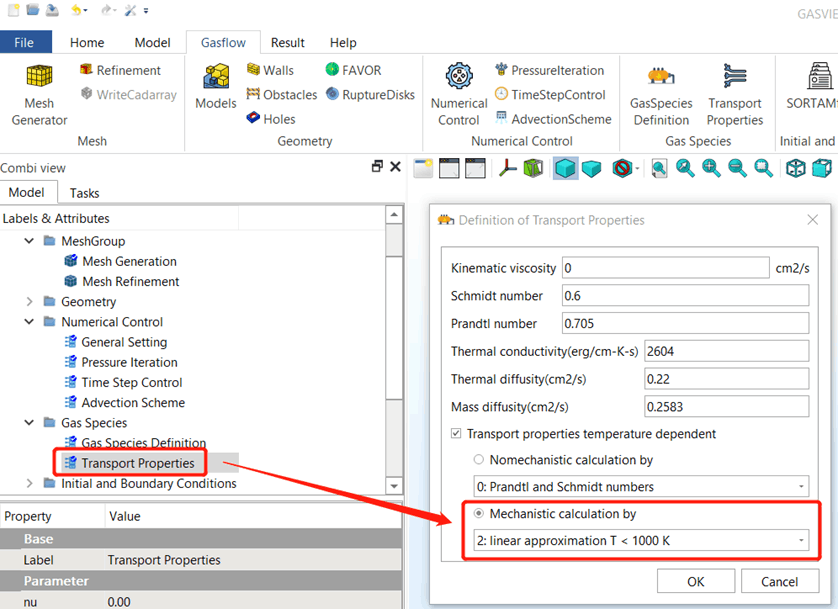
Task: Open the linear approximation T < 1000 K dropdown
Action: click(641, 540)
